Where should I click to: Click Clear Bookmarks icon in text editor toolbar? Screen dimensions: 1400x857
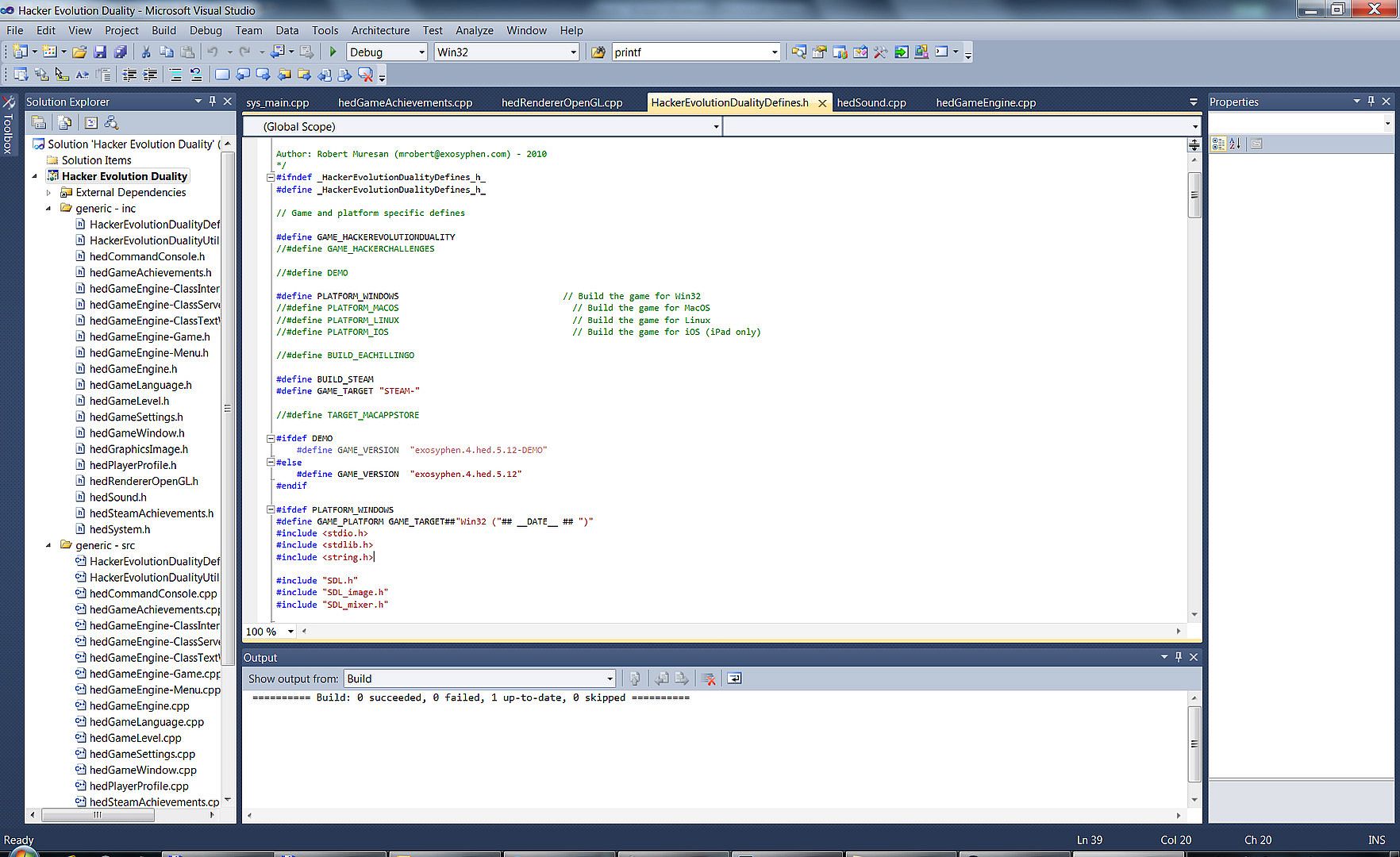coord(365,75)
